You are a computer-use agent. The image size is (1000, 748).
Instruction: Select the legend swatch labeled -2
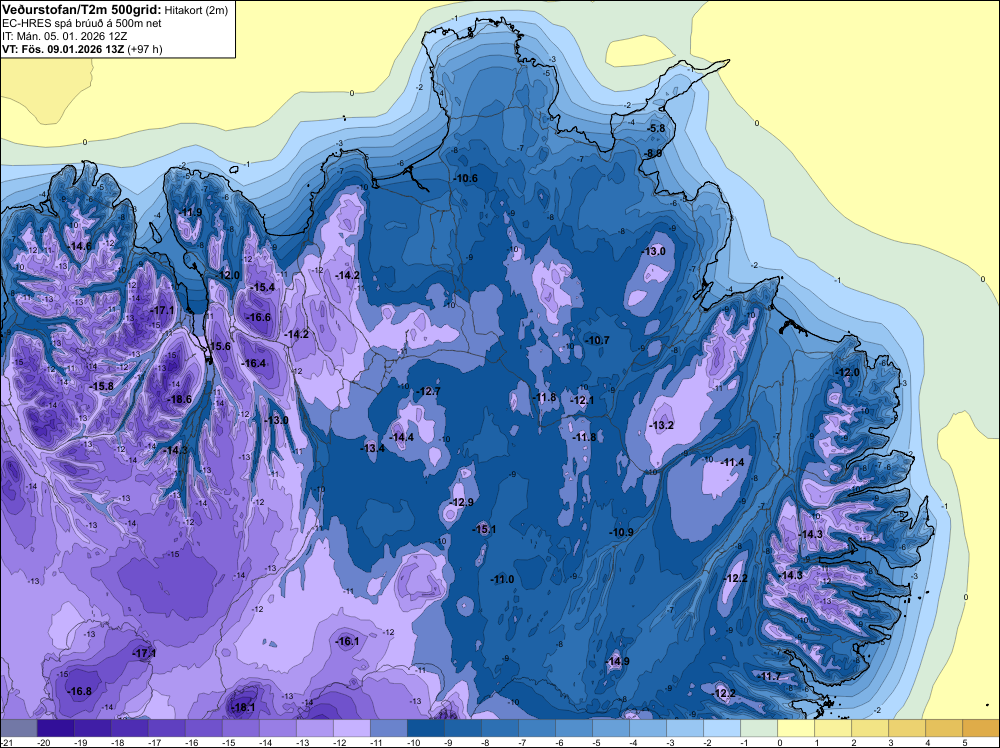[x=721, y=728]
